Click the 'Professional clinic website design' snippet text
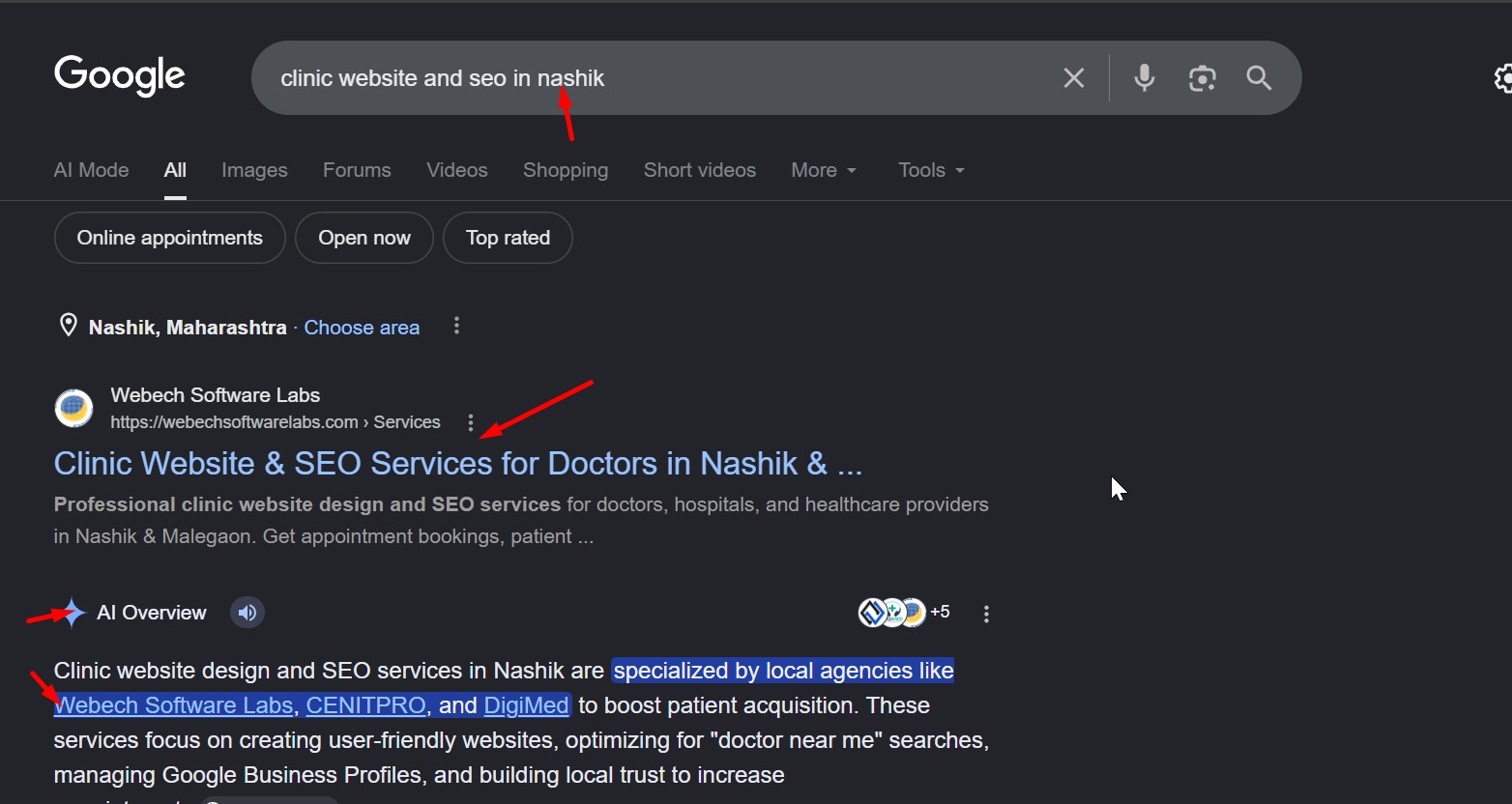The height and width of the screenshot is (804, 1512). 306,504
